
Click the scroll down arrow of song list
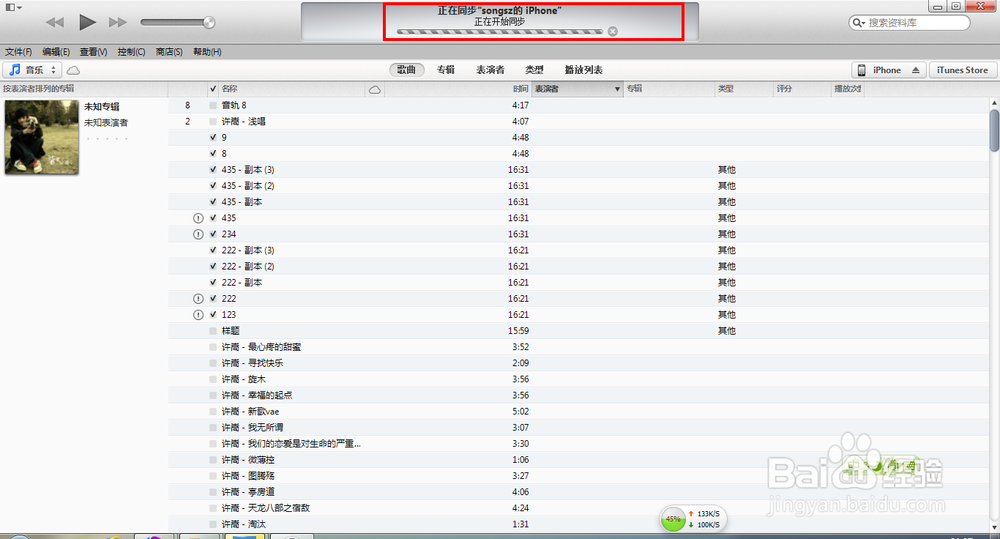coord(994,527)
